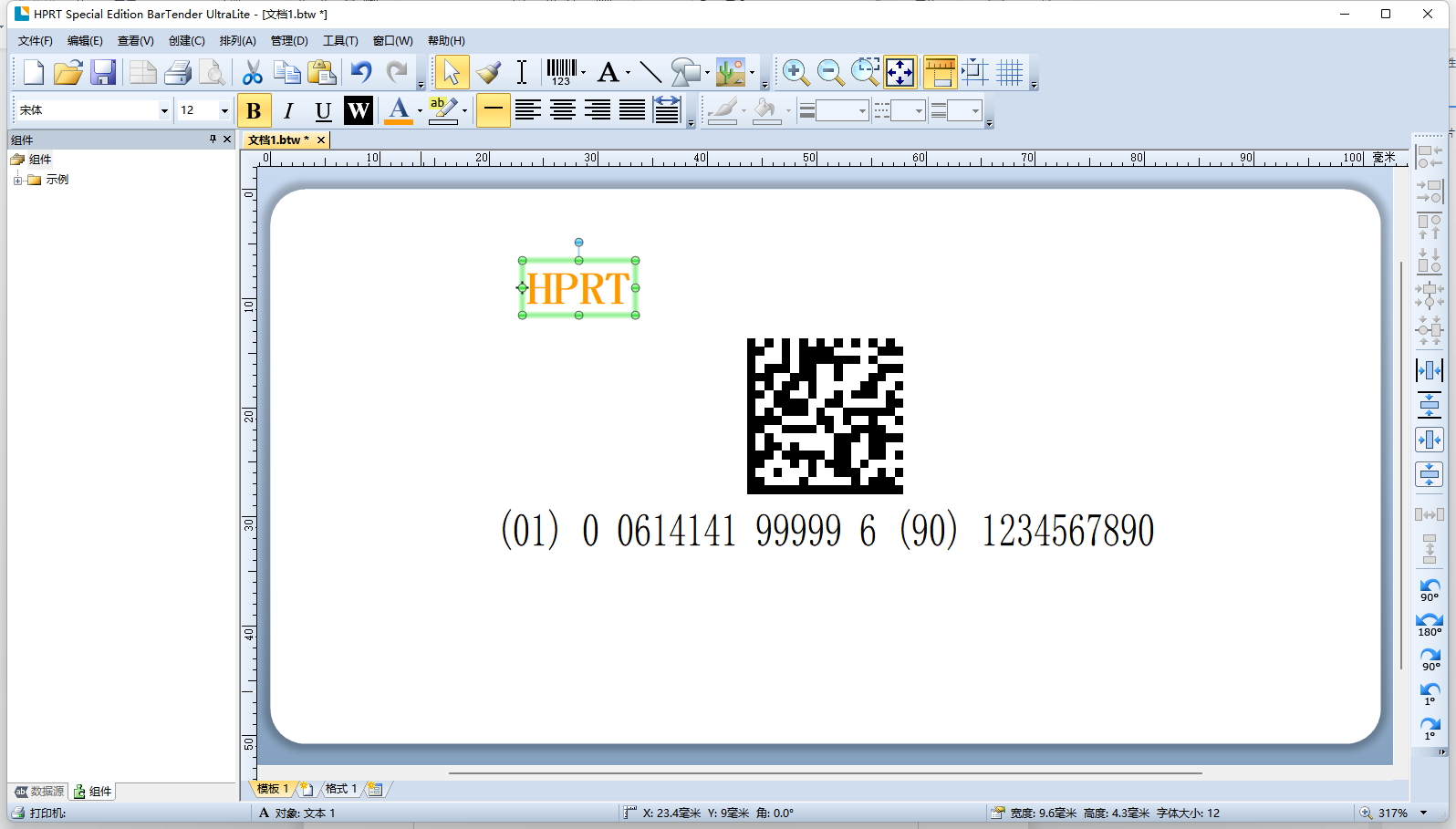Screen dimensions: 1456x829
Task: Select the Data Matrix barcode on label
Action: (x=825, y=416)
